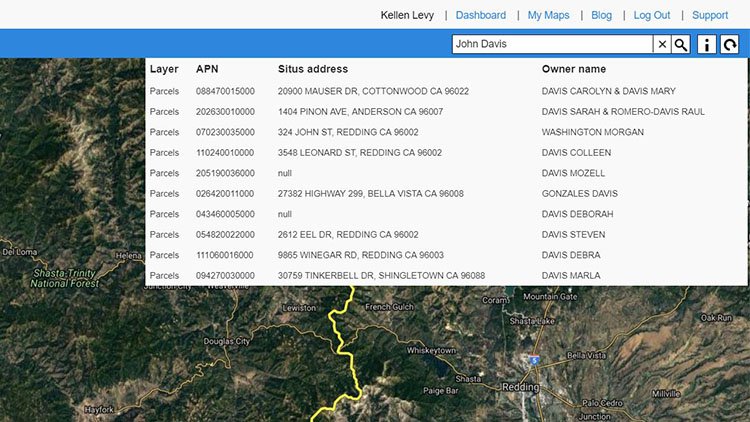Select APN 088470015000
The width and height of the screenshot is (750, 422).
[x=225, y=91]
